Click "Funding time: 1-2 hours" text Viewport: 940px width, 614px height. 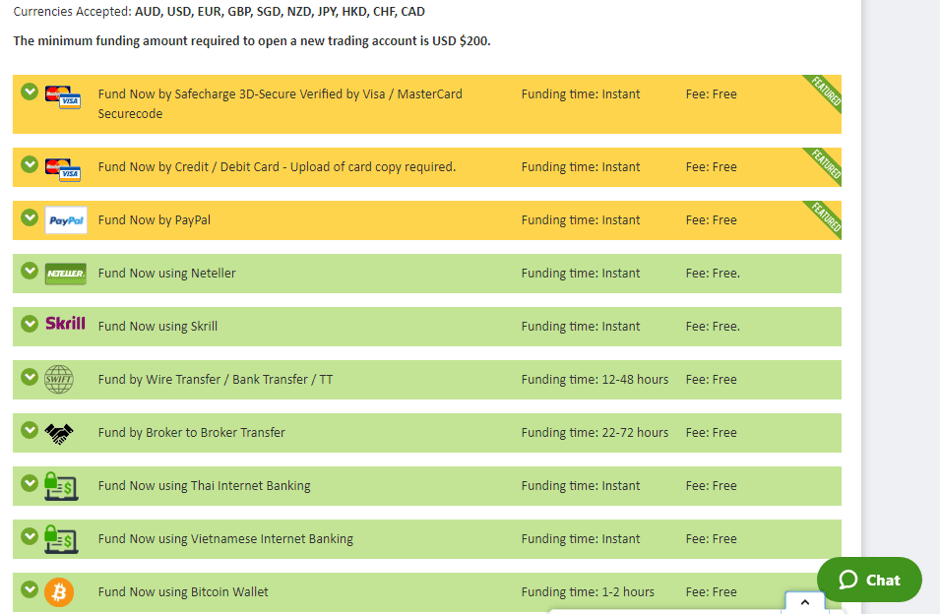tap(588, 592)
